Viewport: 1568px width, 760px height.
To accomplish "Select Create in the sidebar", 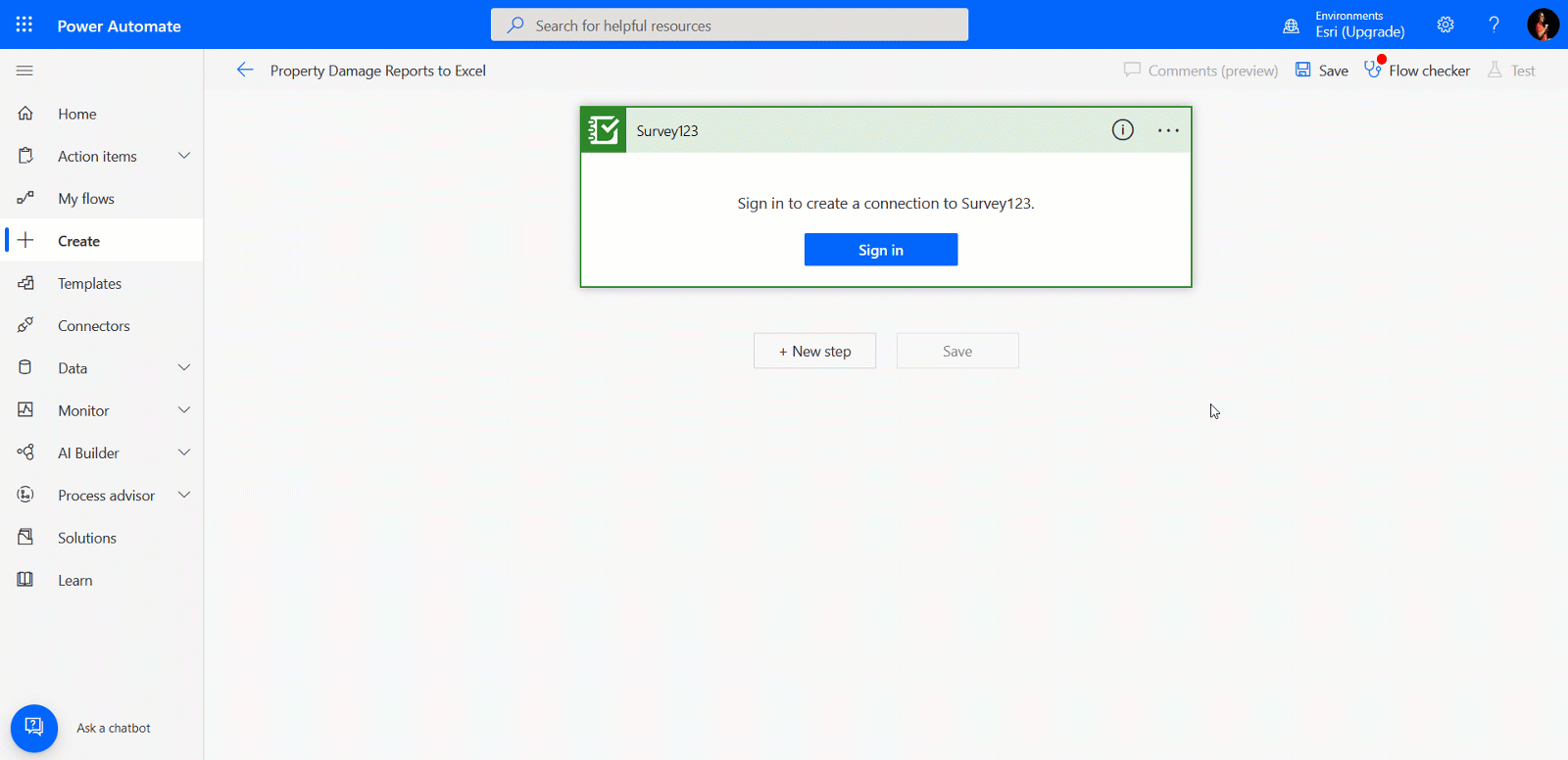I will 102,240.
